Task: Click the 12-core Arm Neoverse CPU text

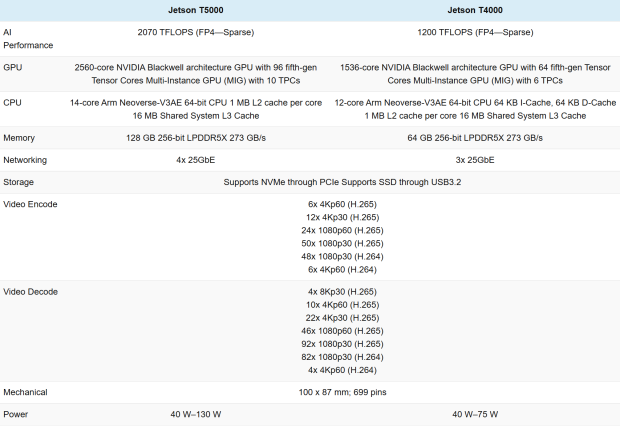Action: (476, 109)
